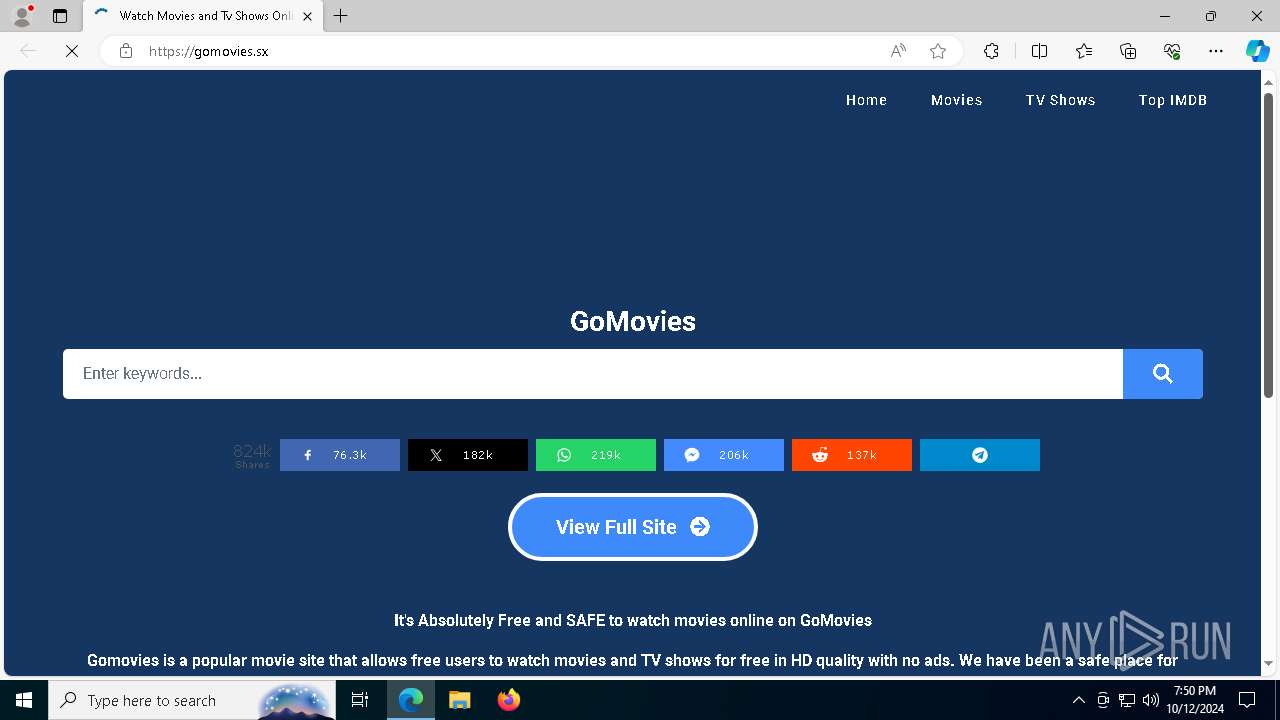
Task: Share on Facebook 76.3k button
Action: tap(340, 455)
